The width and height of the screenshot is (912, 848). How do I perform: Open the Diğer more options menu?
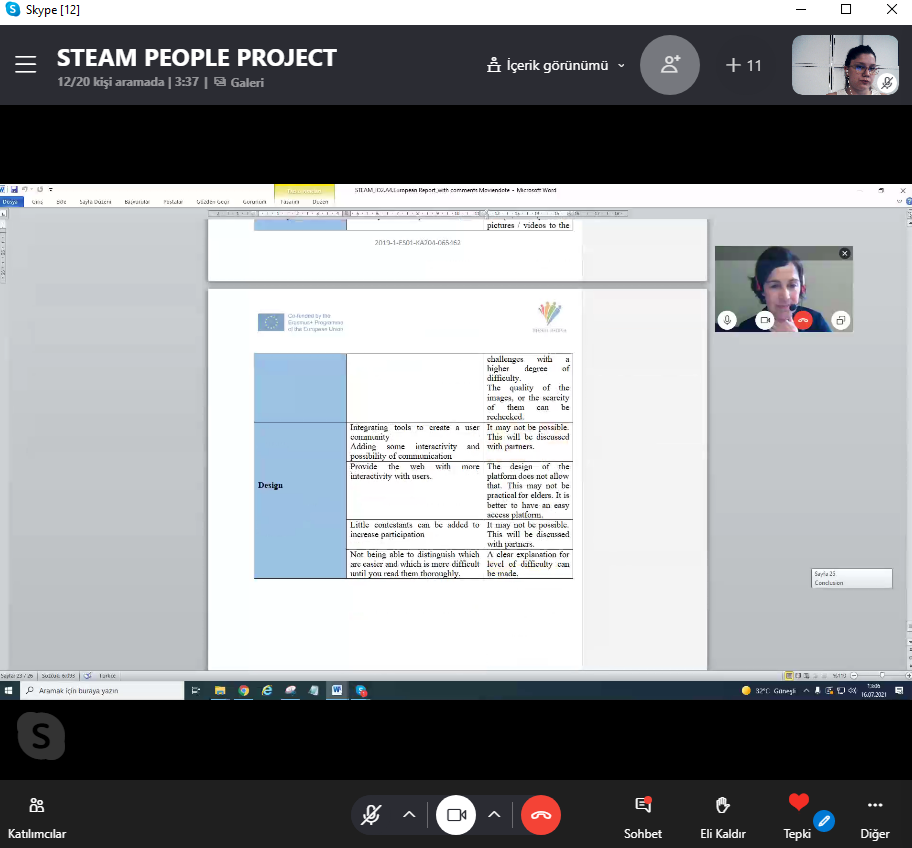coord(875,816)
